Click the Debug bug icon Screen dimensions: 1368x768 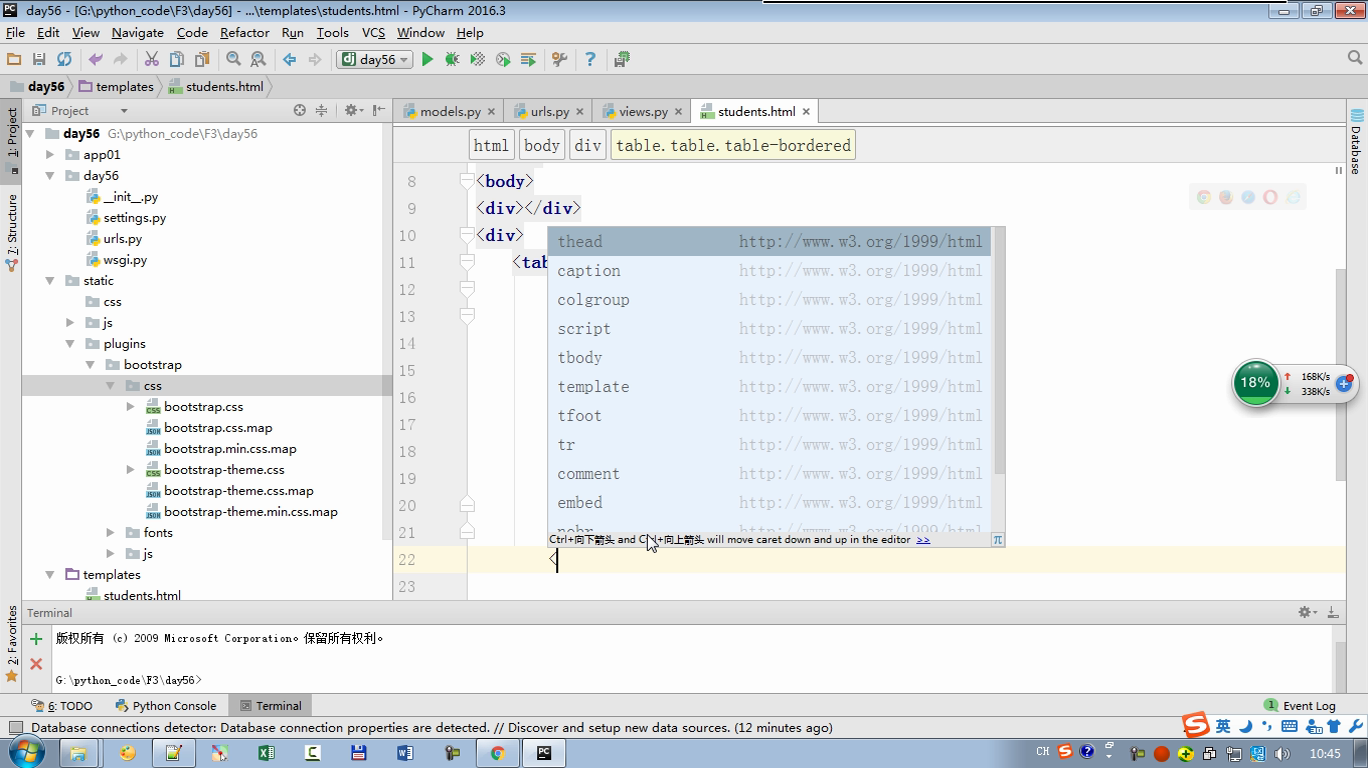pyautogui.click(x=452, y=60)
